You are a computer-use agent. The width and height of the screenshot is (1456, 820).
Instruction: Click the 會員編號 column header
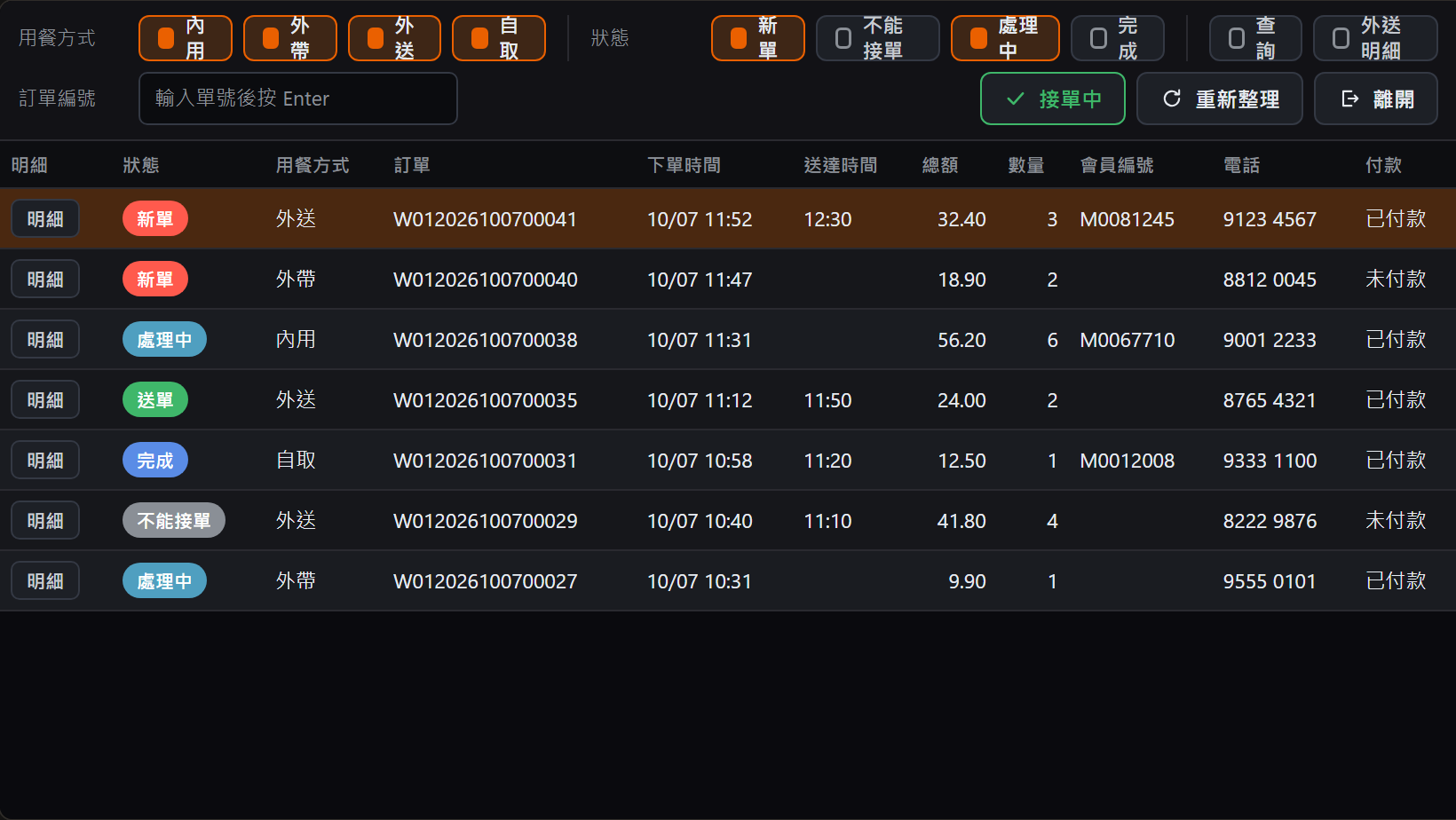1117,165
